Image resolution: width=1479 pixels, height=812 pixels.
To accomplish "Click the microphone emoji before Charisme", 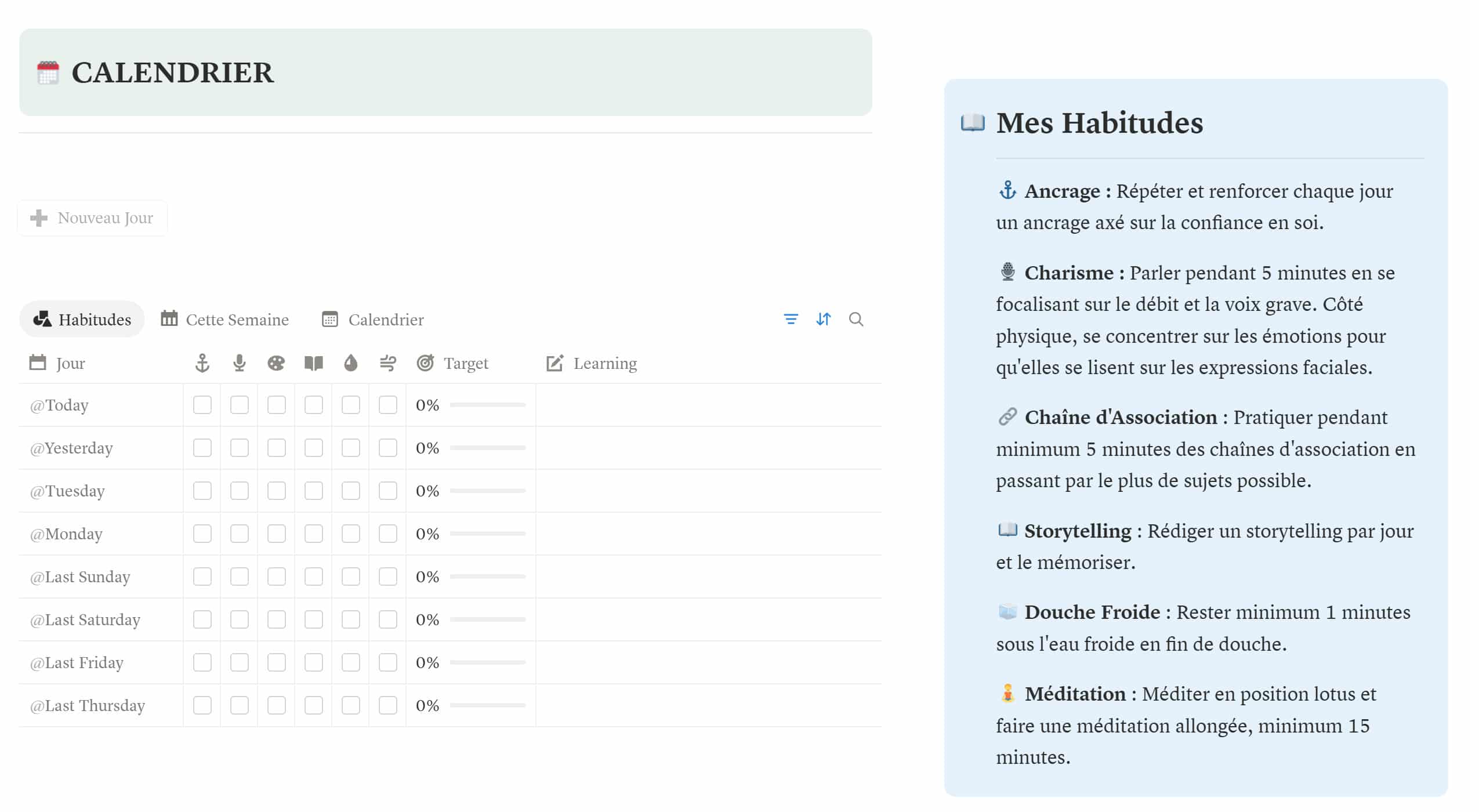I will [1008, 271].
